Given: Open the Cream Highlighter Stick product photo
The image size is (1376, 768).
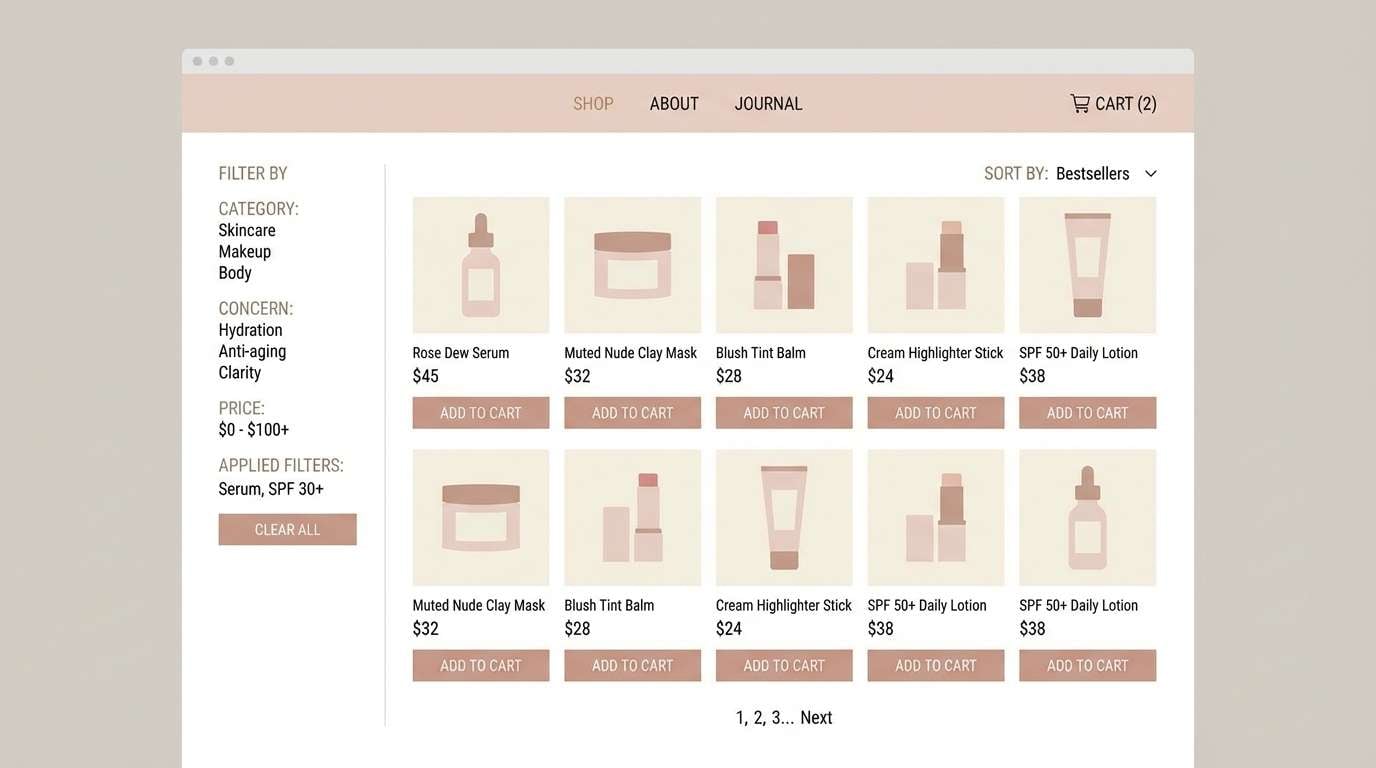Looking at the screenshot, I should tap(935, 264).
